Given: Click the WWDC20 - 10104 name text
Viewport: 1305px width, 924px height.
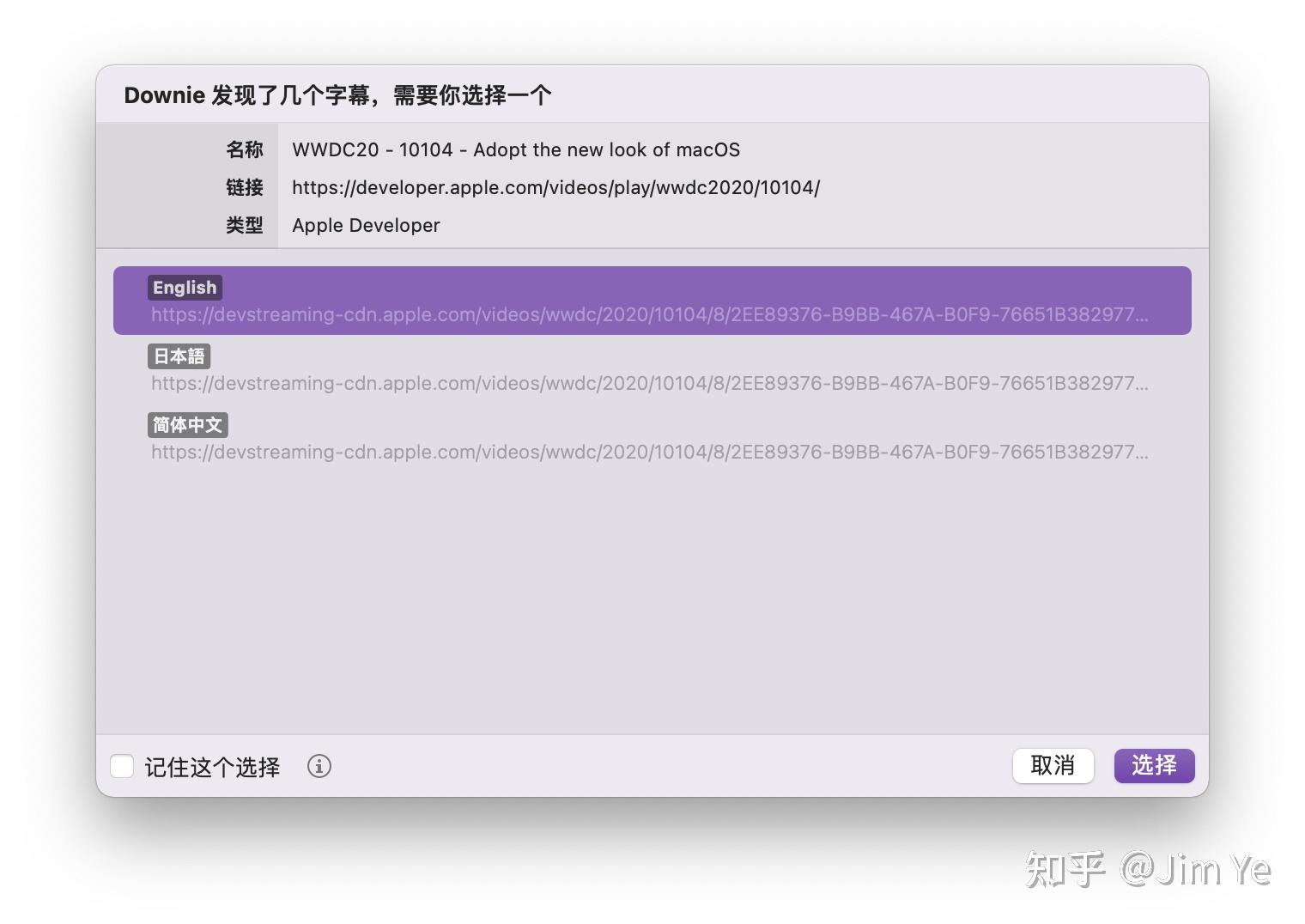Looking at the screenshot, I should [516, 149].
